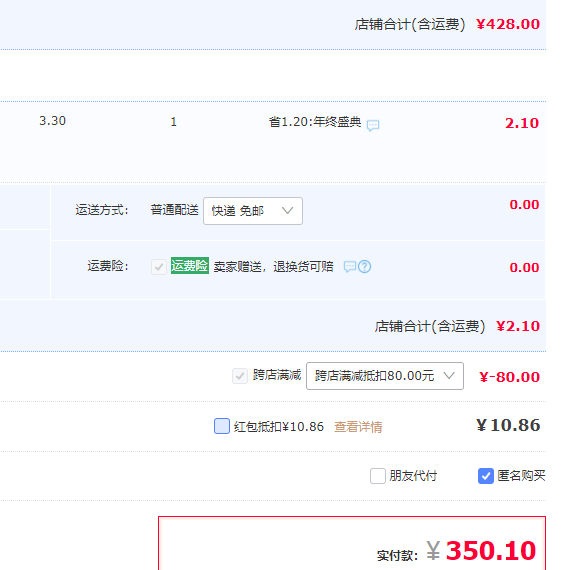Select the ¥-80.00 discount amount

coord(509,377)
